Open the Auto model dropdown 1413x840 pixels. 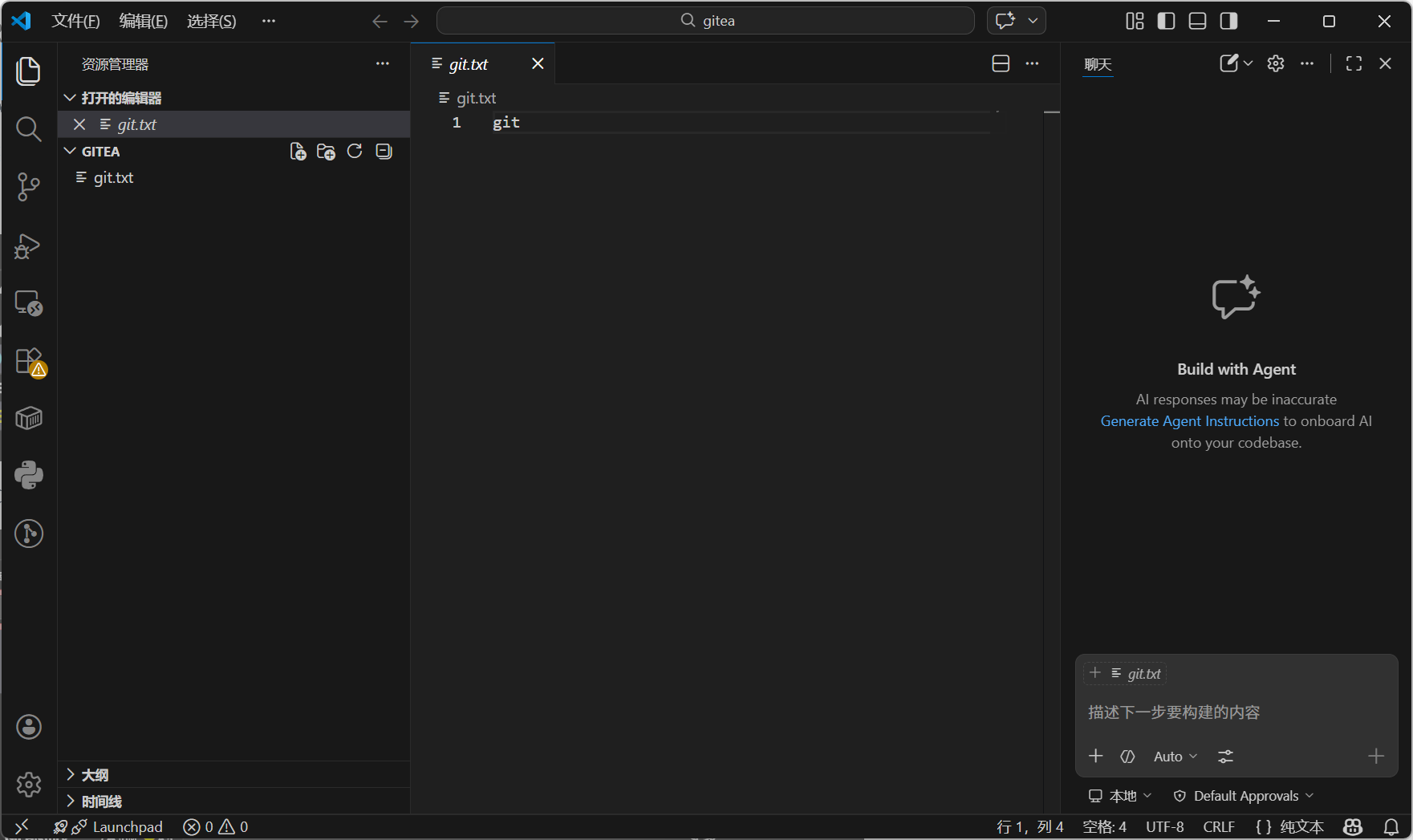pyautogui.click(x=1175, y=757)
